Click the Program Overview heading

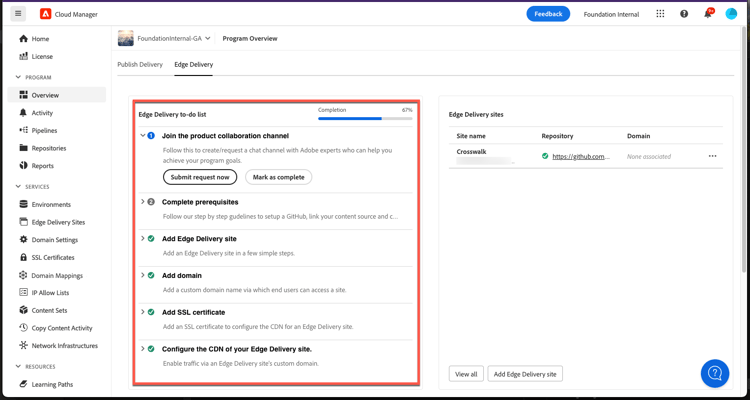(250, 38)
